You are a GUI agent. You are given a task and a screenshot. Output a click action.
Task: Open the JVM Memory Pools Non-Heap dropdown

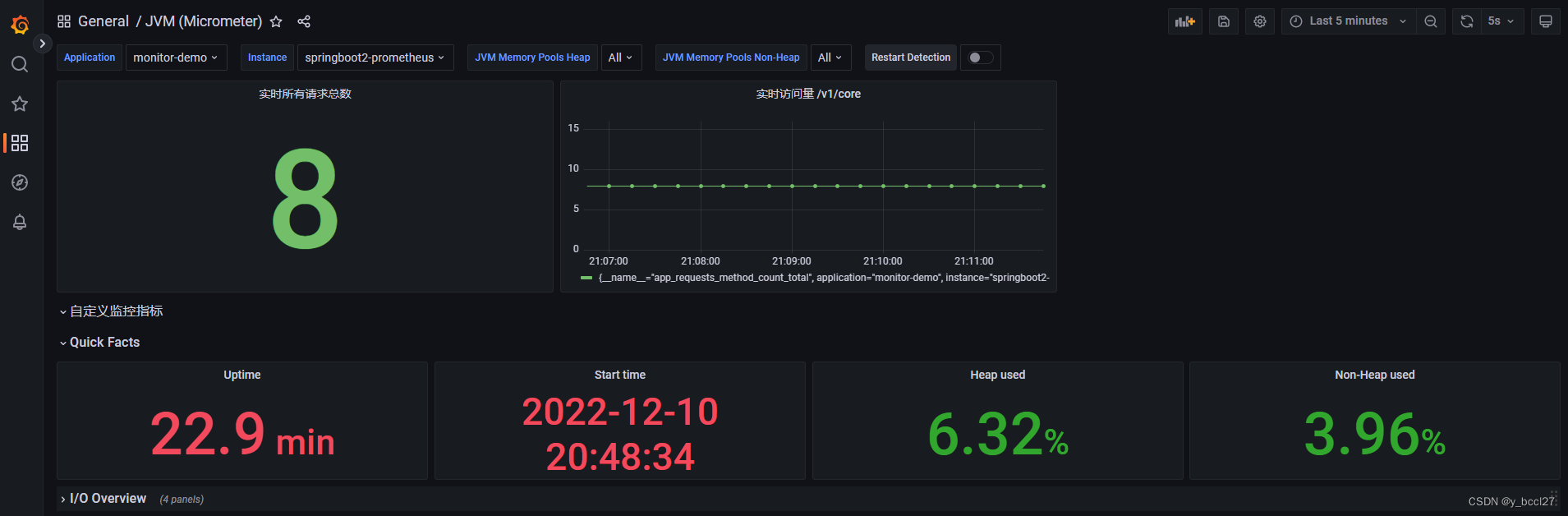[x=831, y=58]
